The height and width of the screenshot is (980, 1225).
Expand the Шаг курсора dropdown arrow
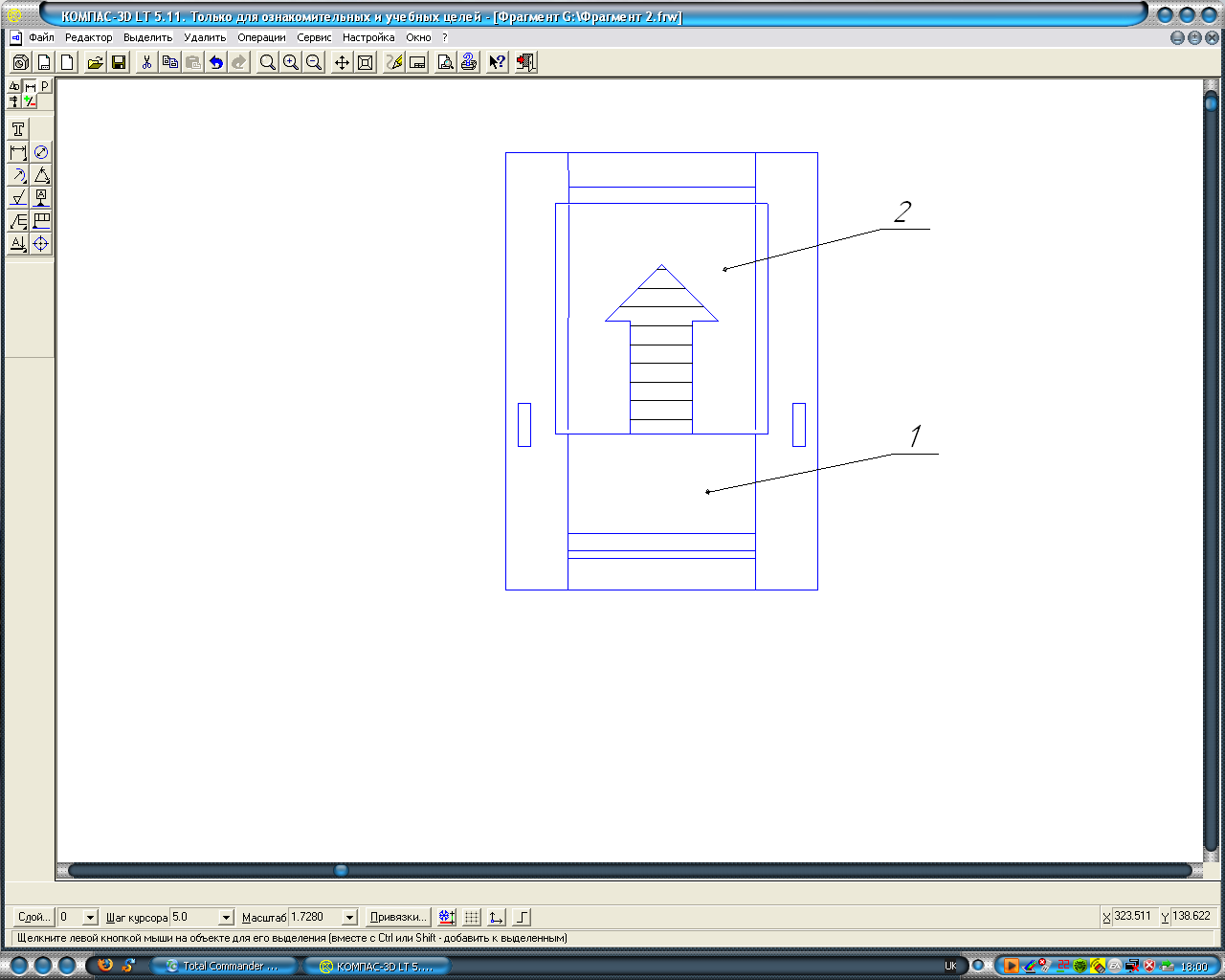coord(226,917)
